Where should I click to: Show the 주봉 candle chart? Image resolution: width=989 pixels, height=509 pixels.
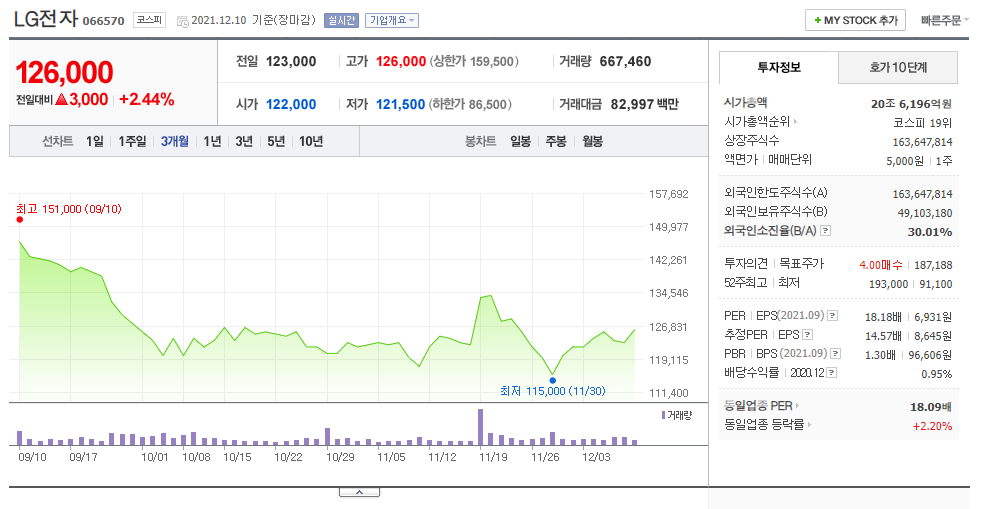point(556,141)
